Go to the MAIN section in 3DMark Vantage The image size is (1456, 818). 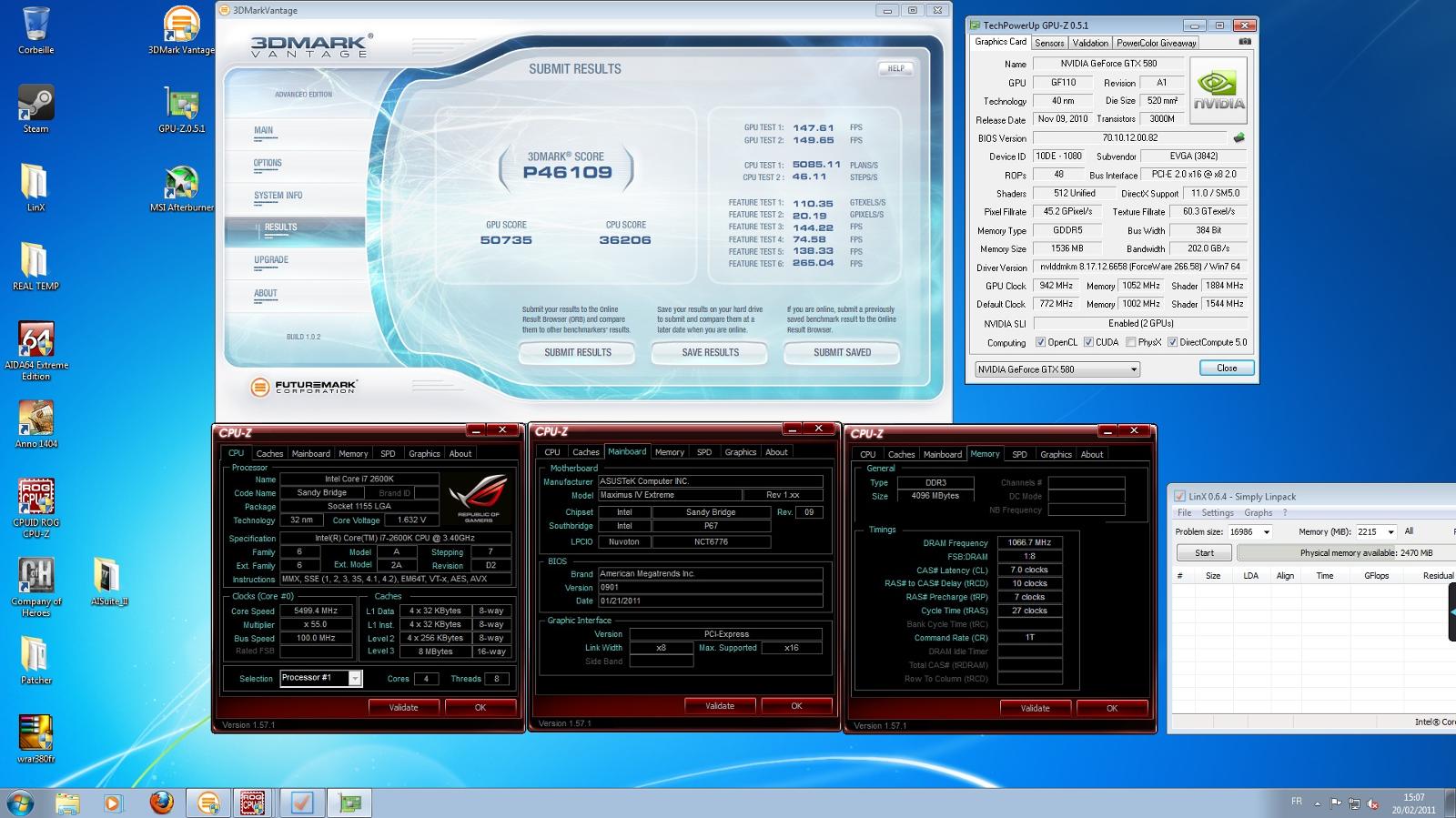264,130
